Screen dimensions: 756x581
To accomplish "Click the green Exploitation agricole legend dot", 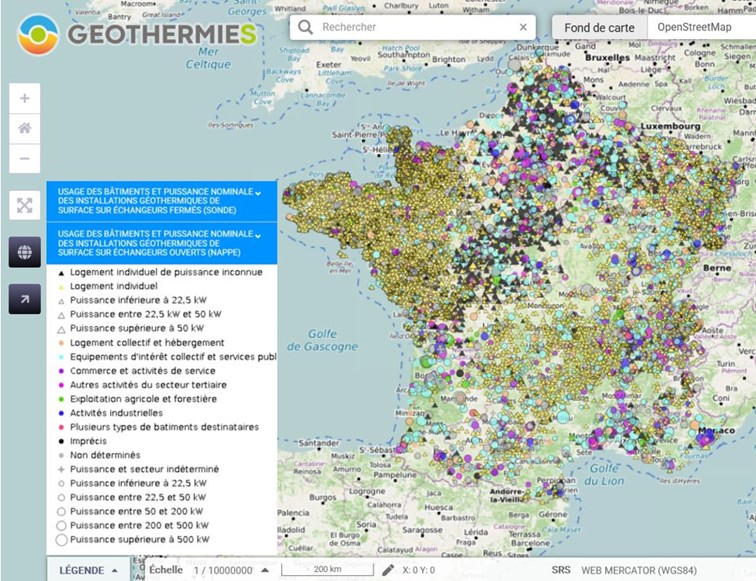I will (61, 399).
